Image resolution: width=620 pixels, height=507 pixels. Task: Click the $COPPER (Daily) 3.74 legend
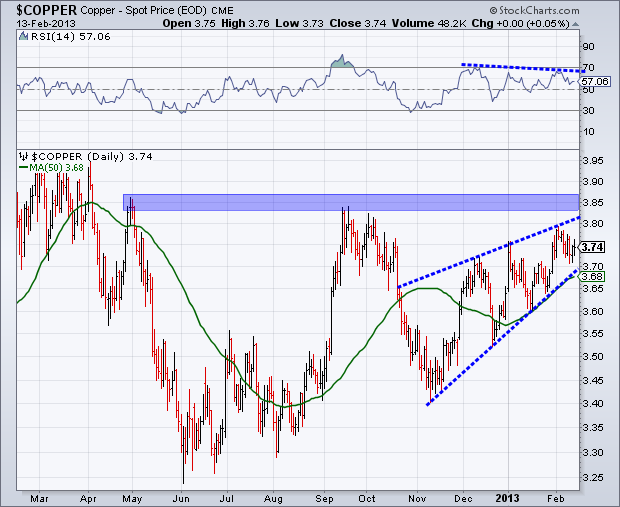pos(92,157)
